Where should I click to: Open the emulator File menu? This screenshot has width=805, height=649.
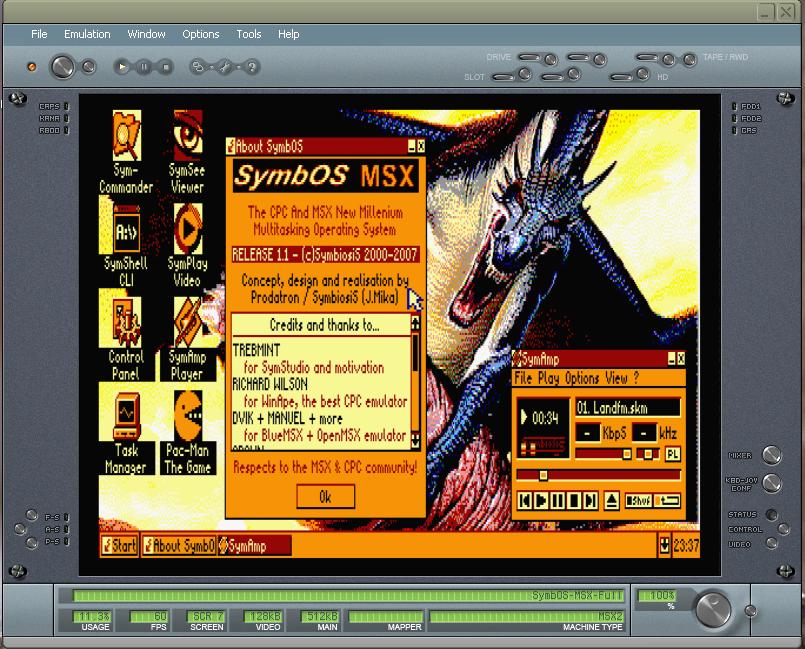[39, 34]
